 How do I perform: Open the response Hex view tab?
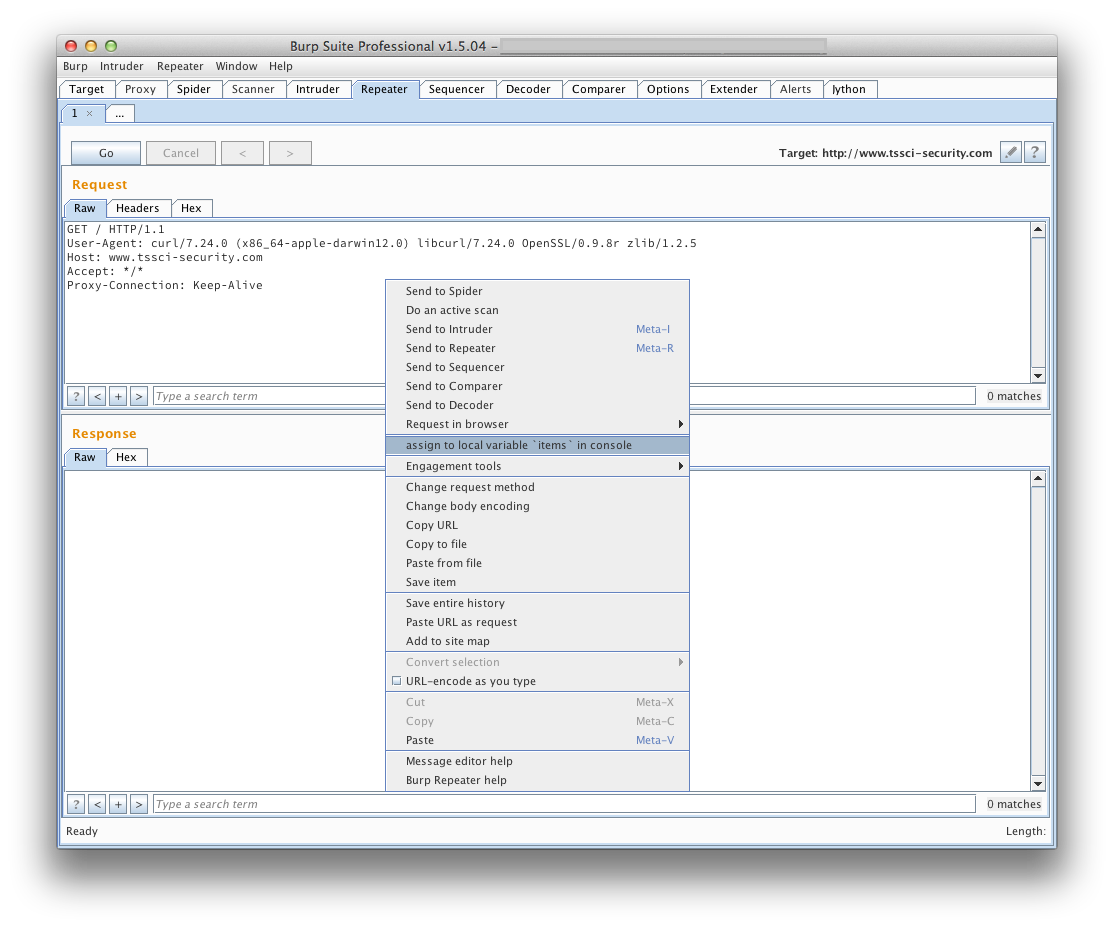click(126, 457)
